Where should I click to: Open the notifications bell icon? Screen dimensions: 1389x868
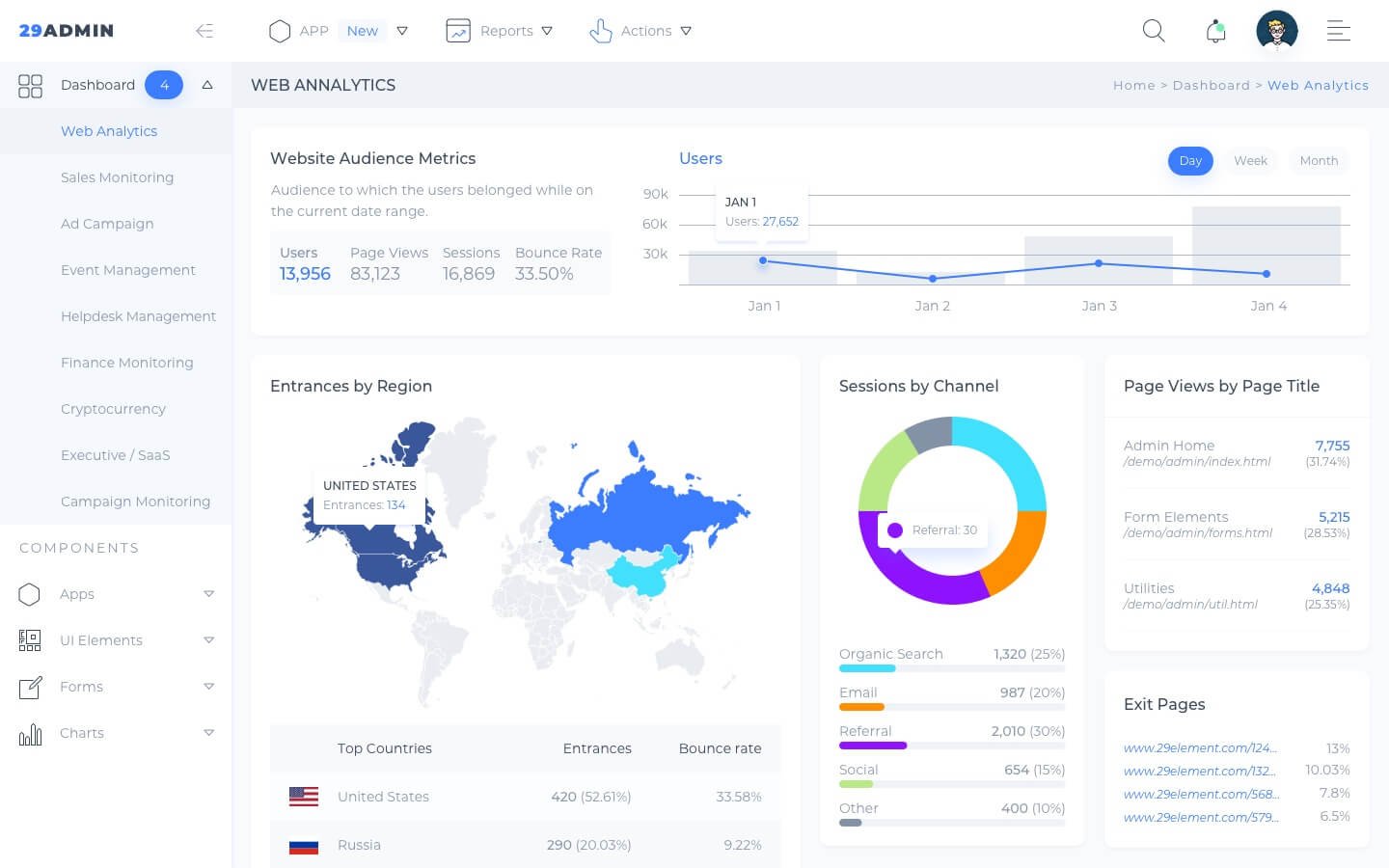pos(1215,31)
